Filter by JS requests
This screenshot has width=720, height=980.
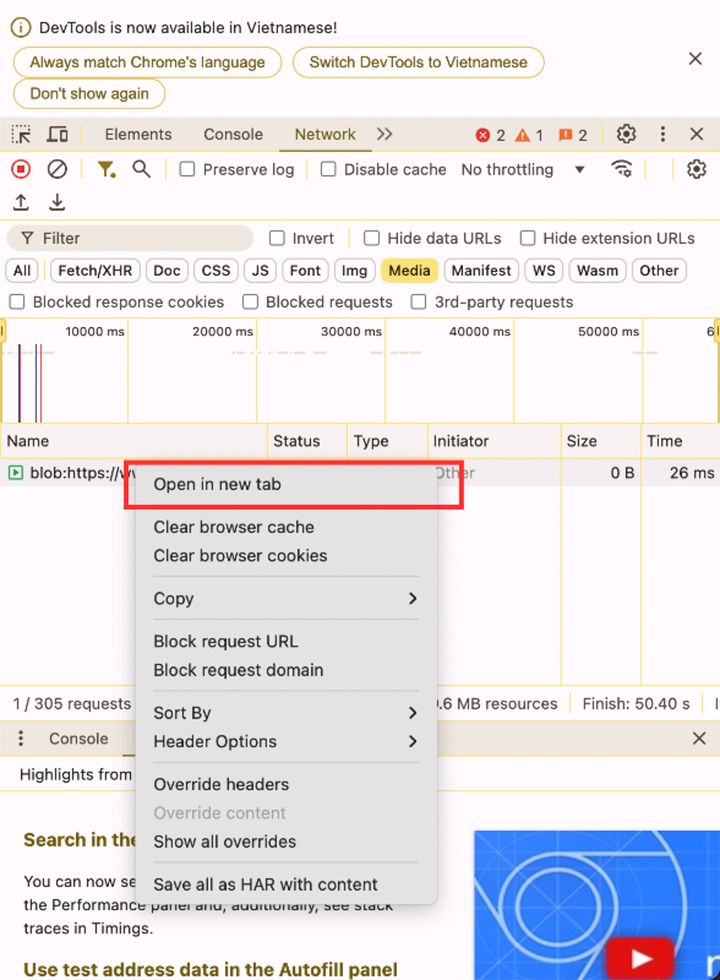pyautogui.click(x=260, y=271)
